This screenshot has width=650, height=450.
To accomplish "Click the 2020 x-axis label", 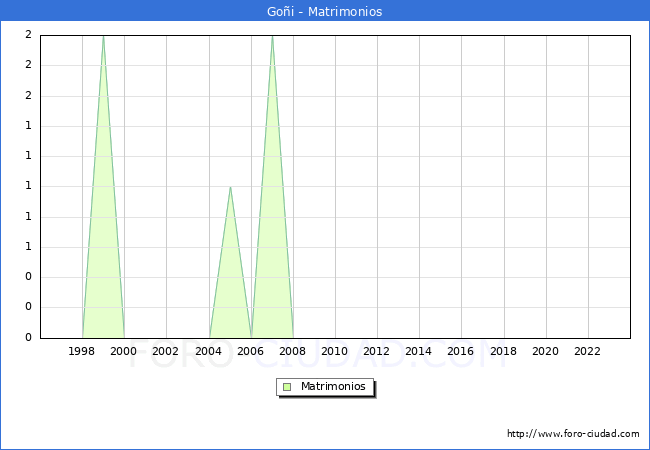I will pyautogui.click(x=545, y=351).
